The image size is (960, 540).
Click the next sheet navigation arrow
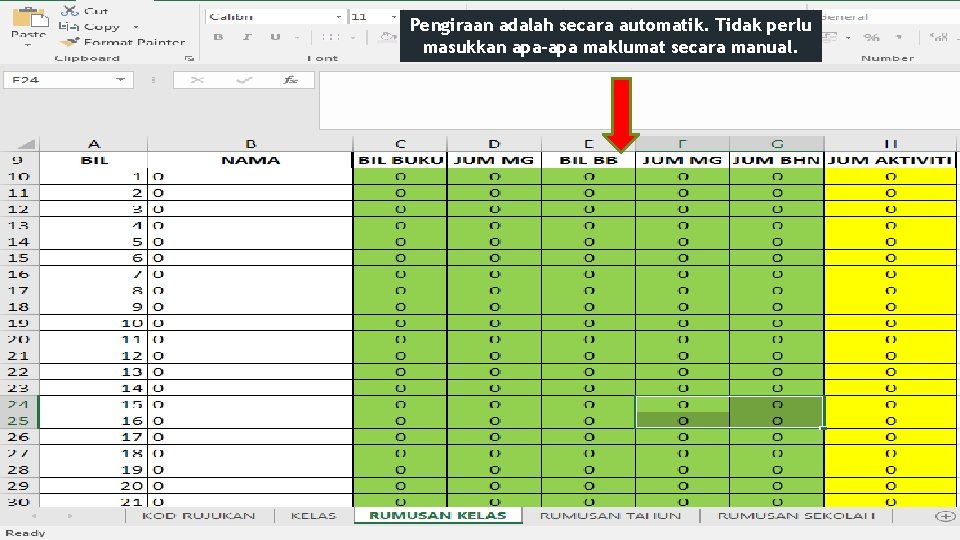(70, 516)
